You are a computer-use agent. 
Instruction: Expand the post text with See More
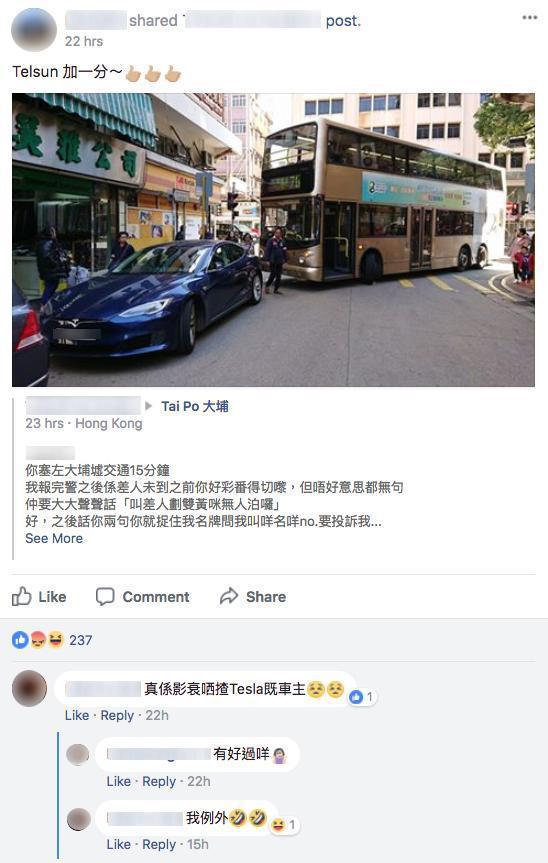click(54, 538)
